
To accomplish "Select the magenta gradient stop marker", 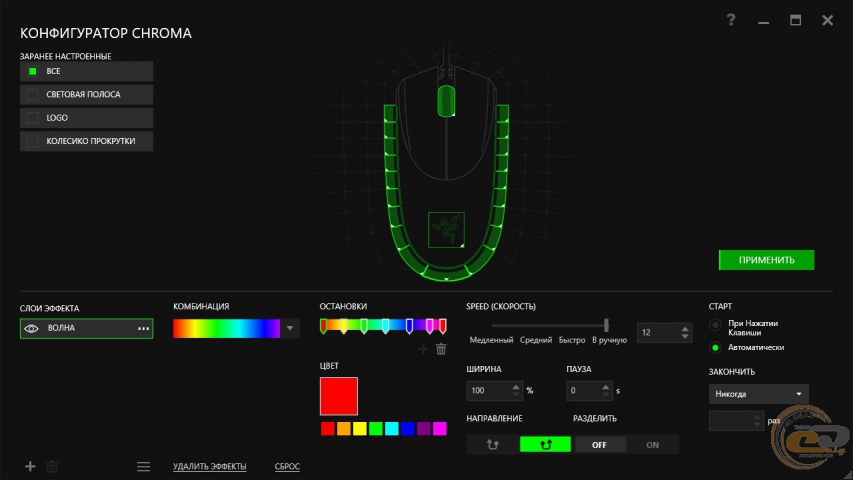I will tap(430, 327).
